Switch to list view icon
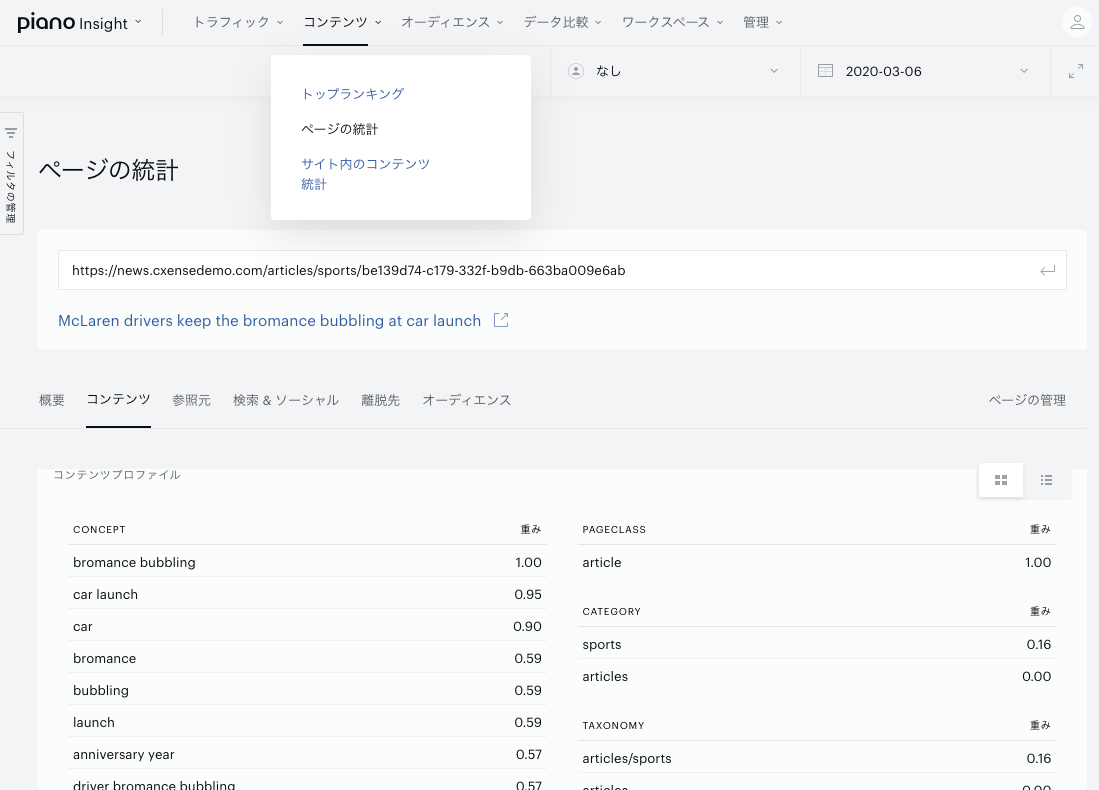The width and height of the screenshot is (1099, 790). pos(1046,480)
